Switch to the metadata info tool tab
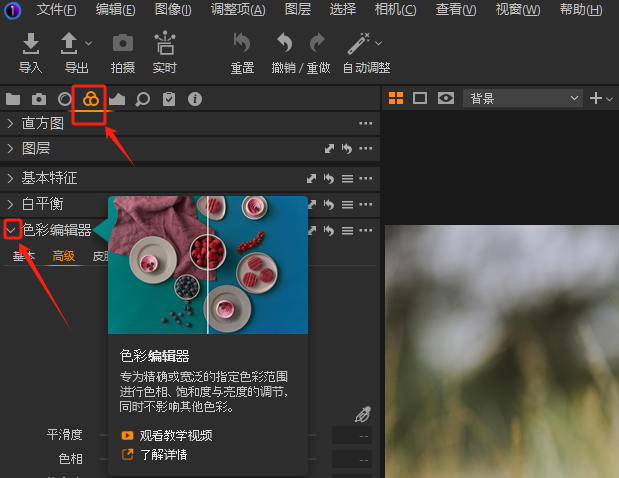The height and width of the screenshot is (478, 619). tap(195, 99)
